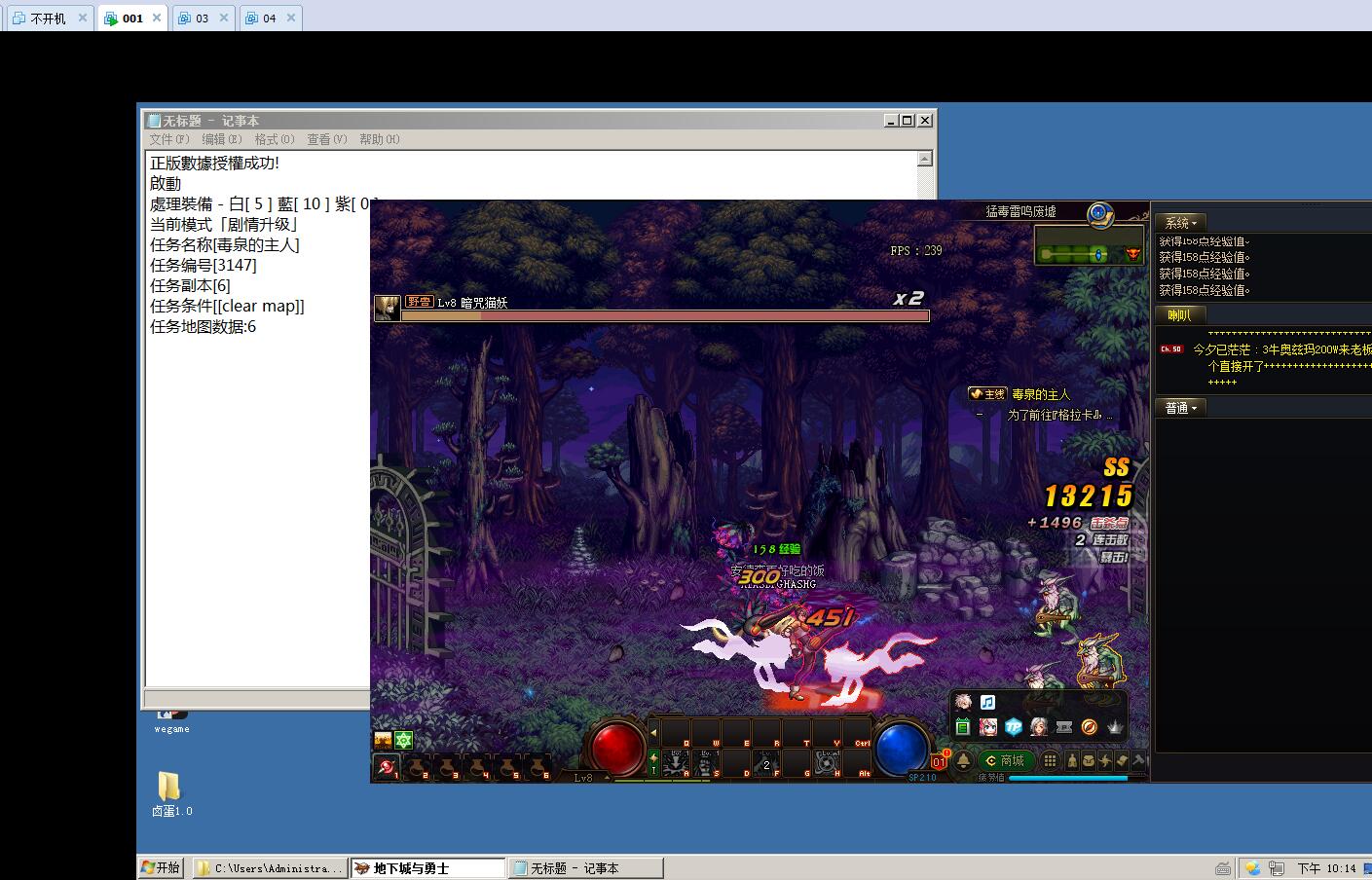Switch to the 04 VM tab
Screen dimensions: 1372x880
coord(270,18)
